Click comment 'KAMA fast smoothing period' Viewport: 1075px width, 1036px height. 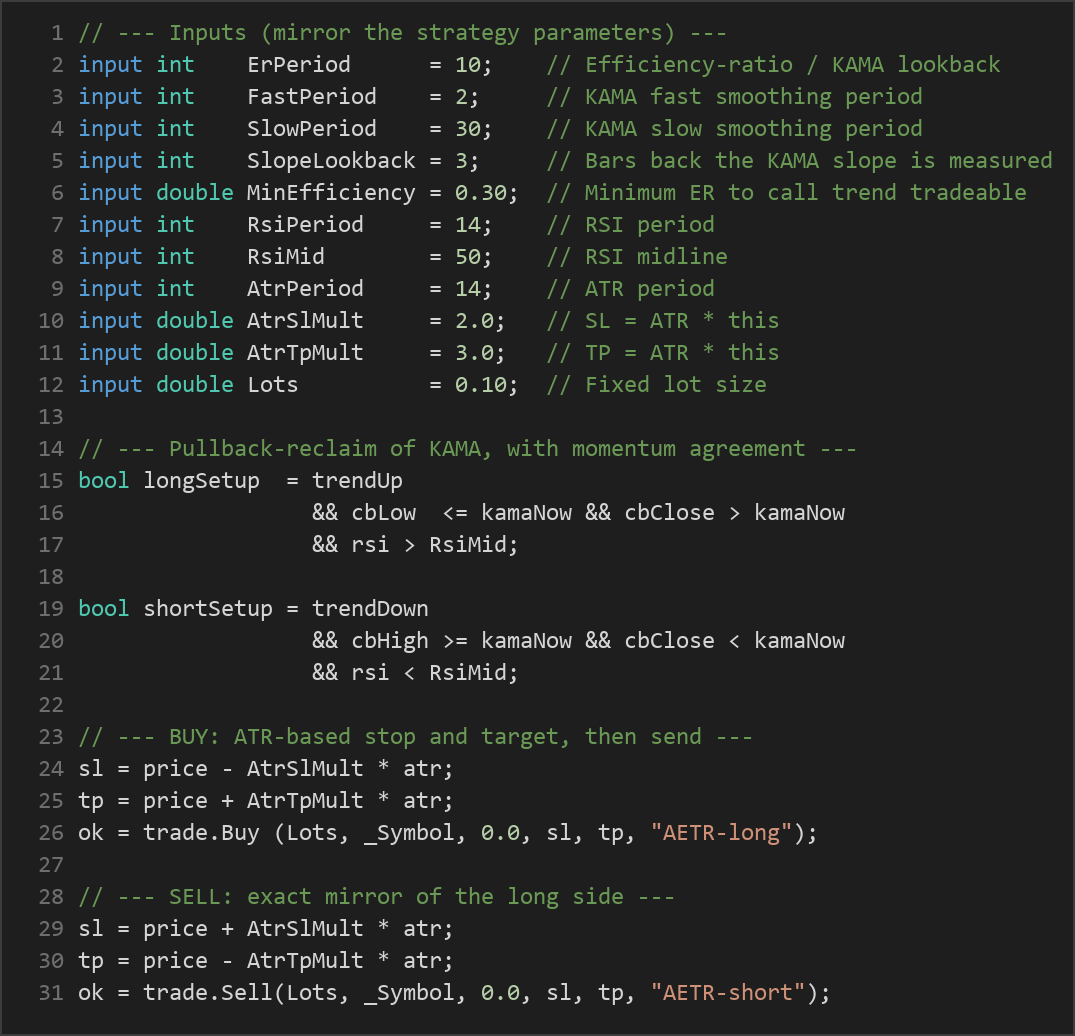click(x=734, y=97)
